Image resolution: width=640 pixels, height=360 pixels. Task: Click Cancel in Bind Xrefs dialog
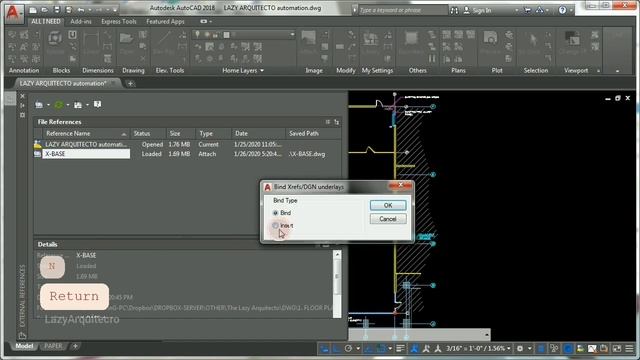388,219
